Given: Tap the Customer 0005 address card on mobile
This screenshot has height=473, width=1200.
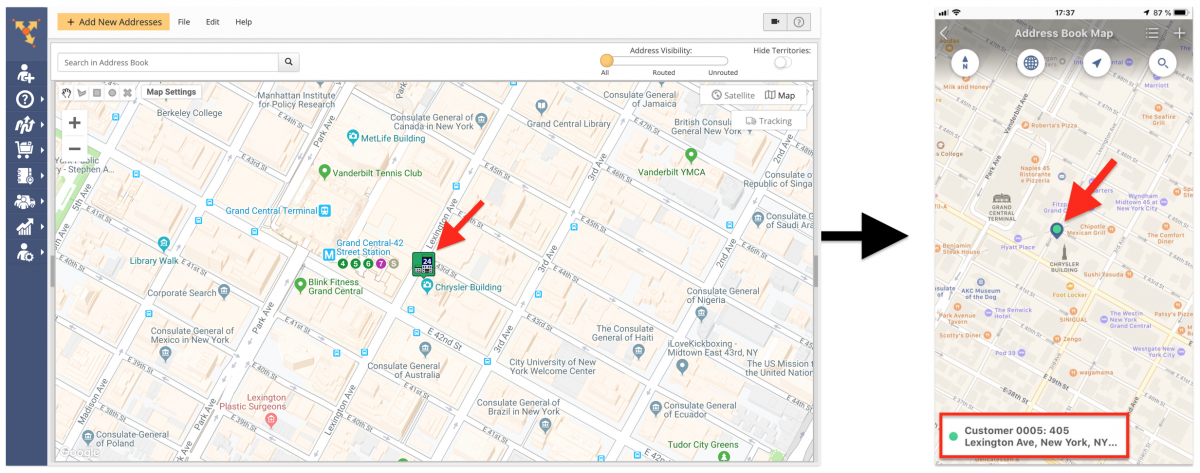Looking at the screenshot, I should (1035, 436).
